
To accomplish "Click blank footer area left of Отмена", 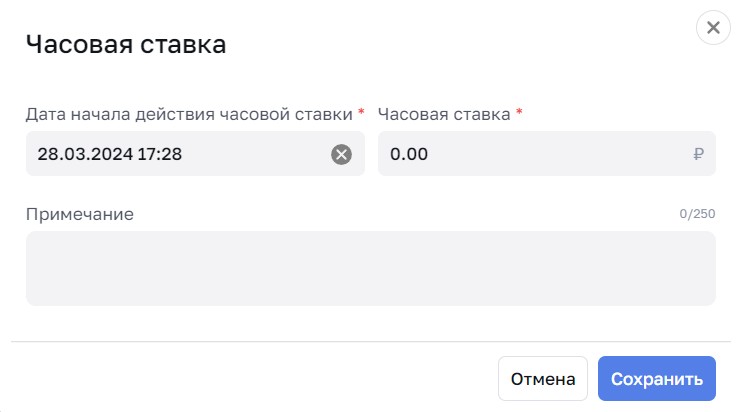I will tap(250, 379).
